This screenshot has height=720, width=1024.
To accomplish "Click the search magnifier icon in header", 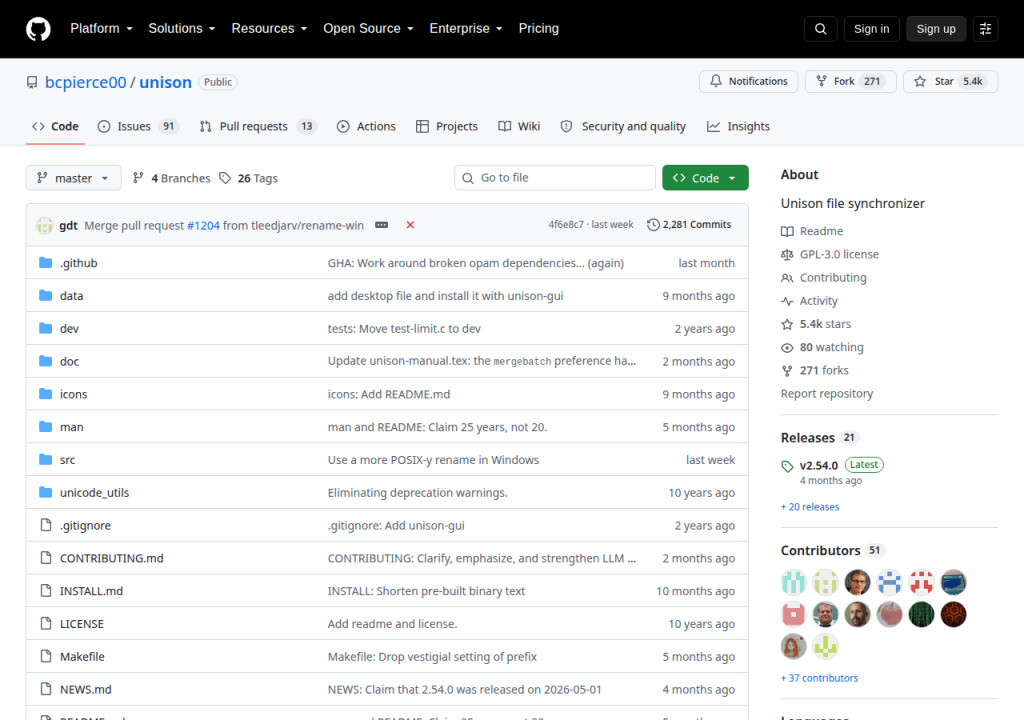I will 820,29.
